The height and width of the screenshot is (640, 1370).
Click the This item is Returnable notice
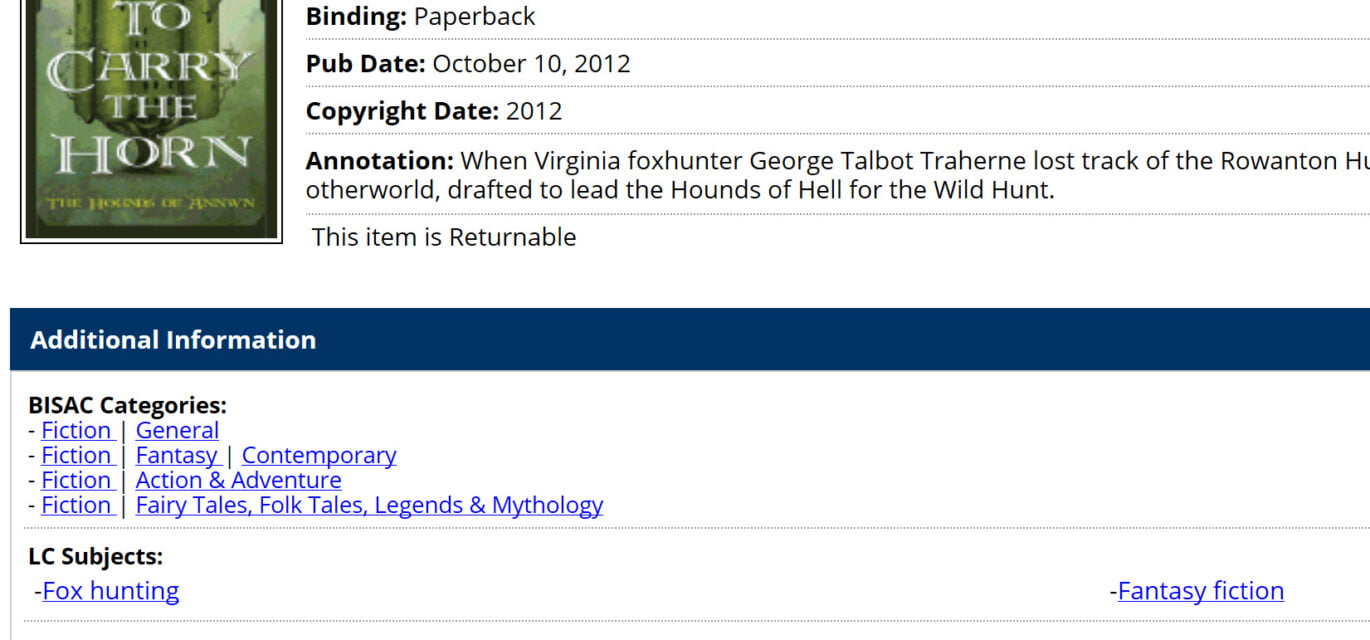tap(444, 238)
